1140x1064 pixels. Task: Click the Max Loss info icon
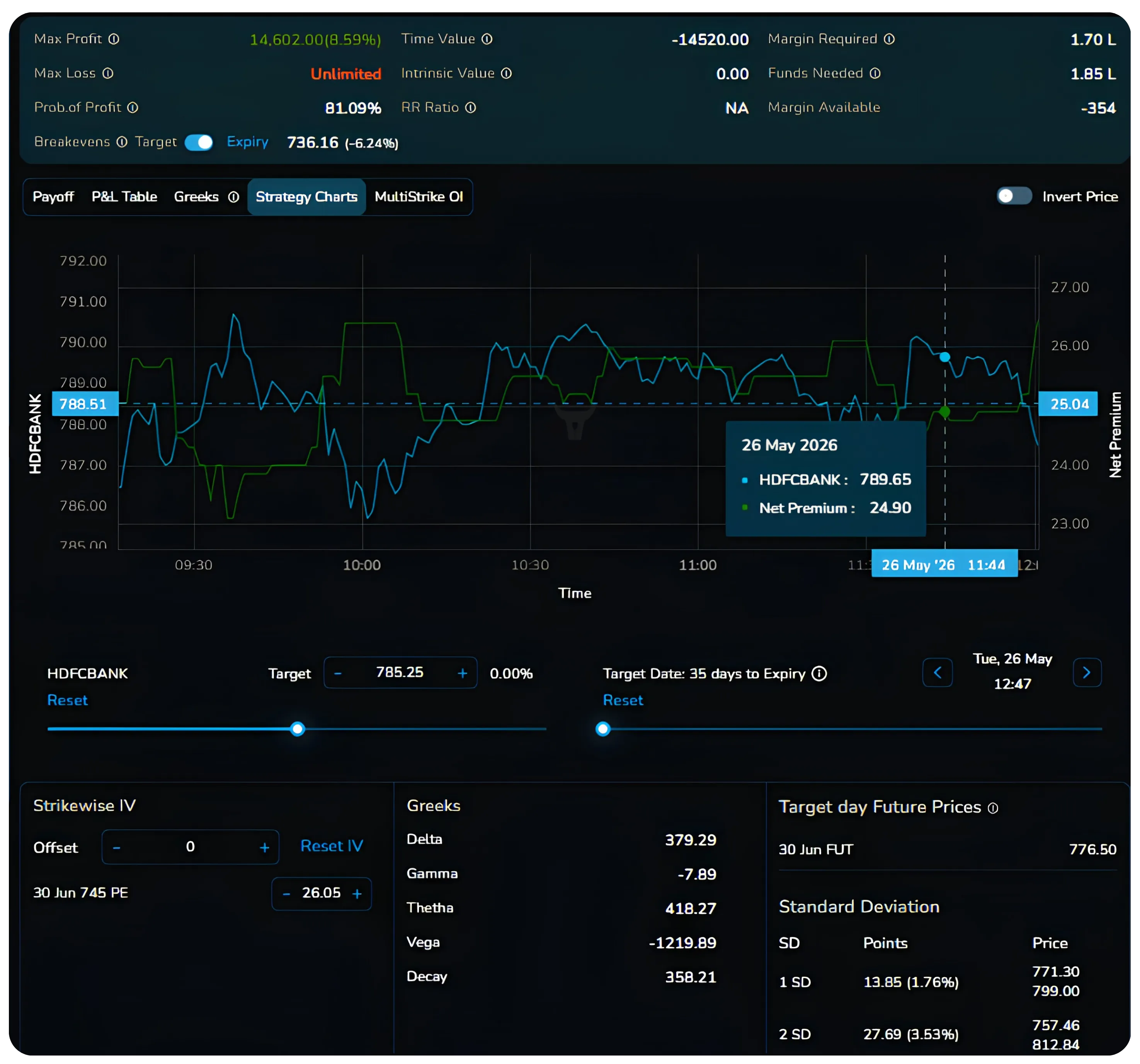pos(108,73)
